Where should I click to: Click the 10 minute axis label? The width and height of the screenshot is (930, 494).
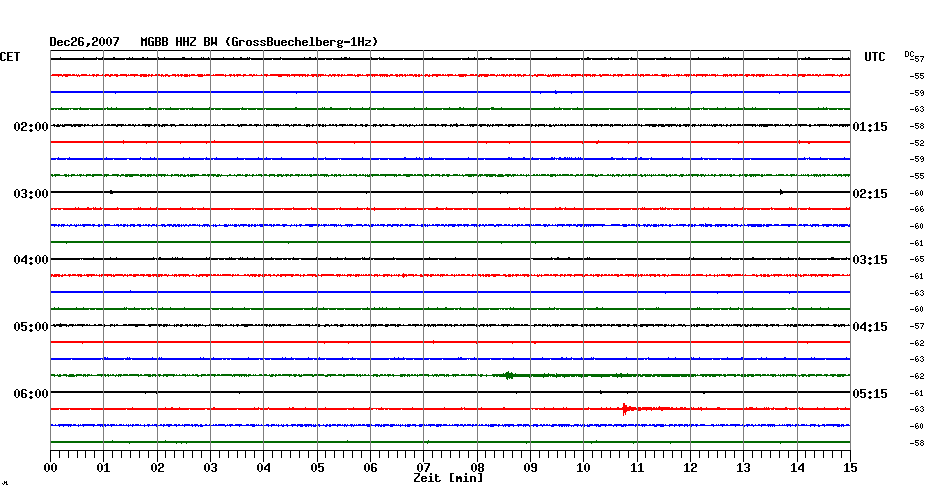point(584,468)
